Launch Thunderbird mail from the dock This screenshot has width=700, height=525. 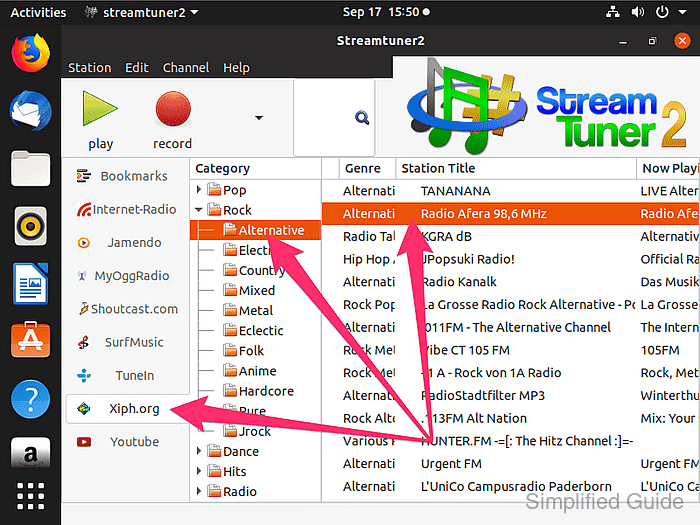tap(30, 111)
